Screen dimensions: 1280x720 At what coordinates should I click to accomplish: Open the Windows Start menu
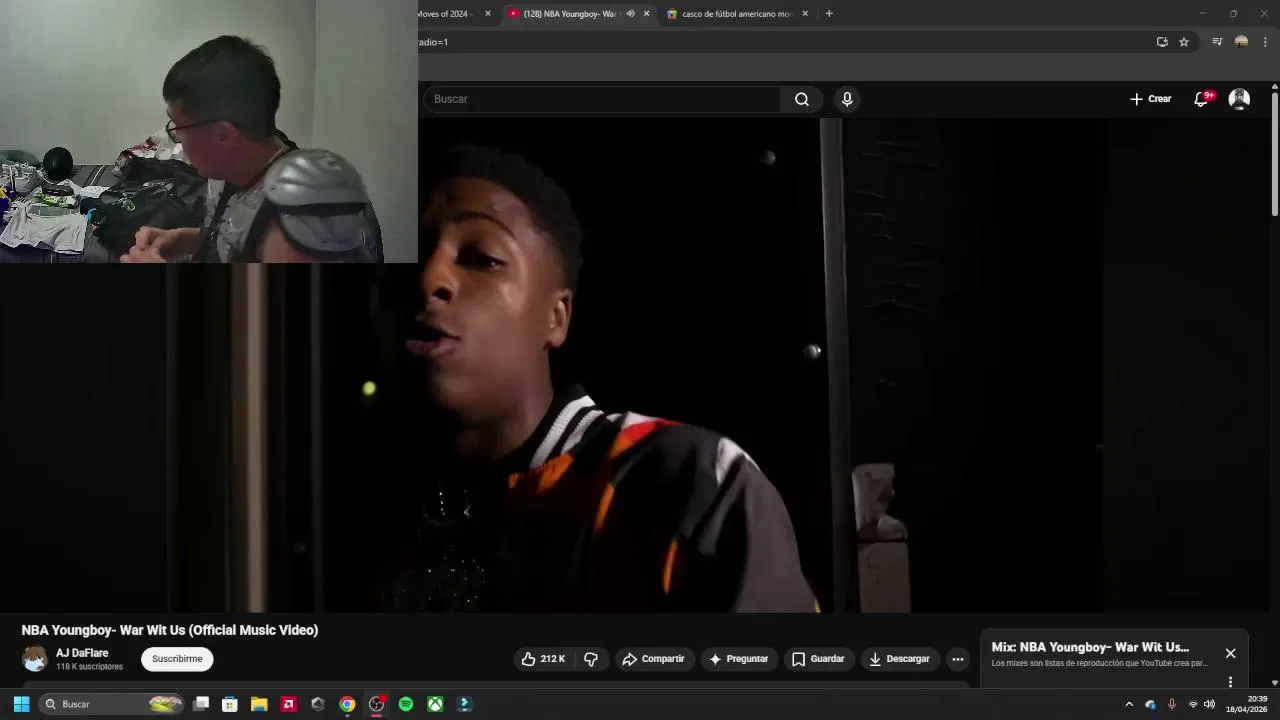tap(21, 704)
